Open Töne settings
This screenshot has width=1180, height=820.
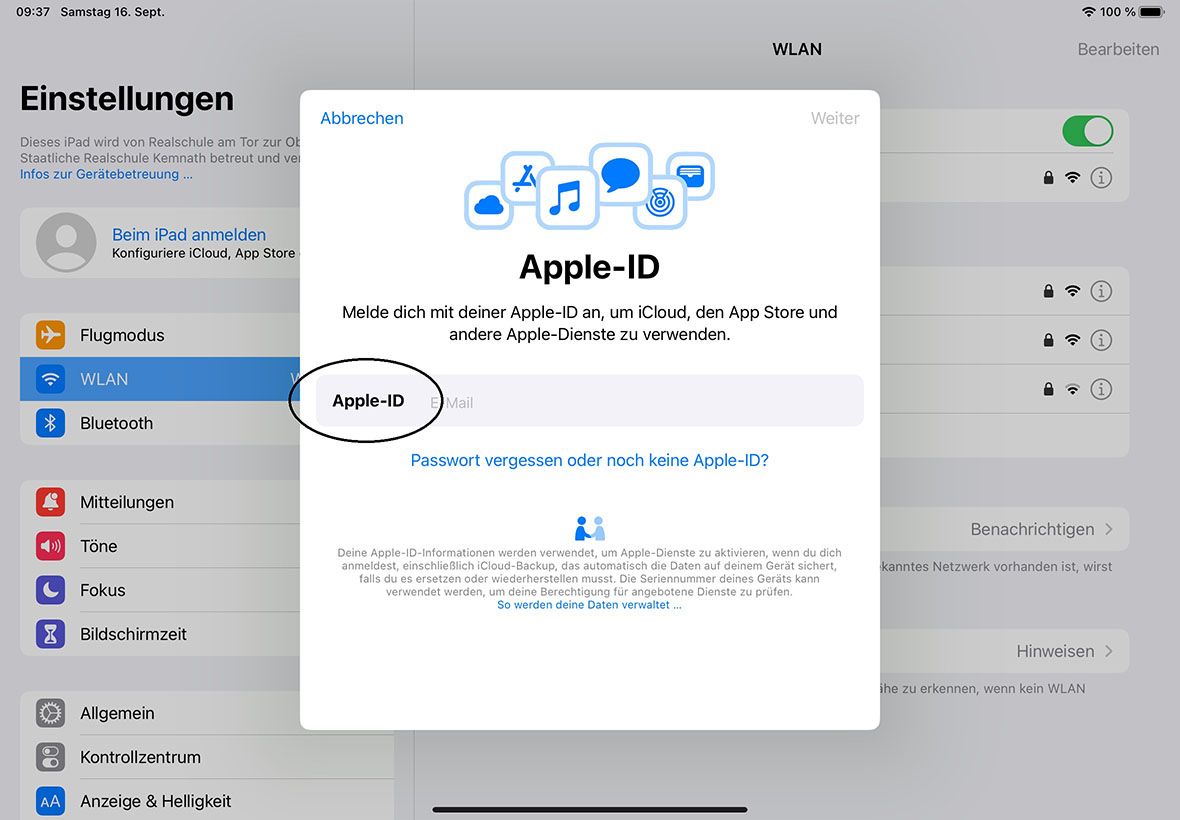coord(160,546)
